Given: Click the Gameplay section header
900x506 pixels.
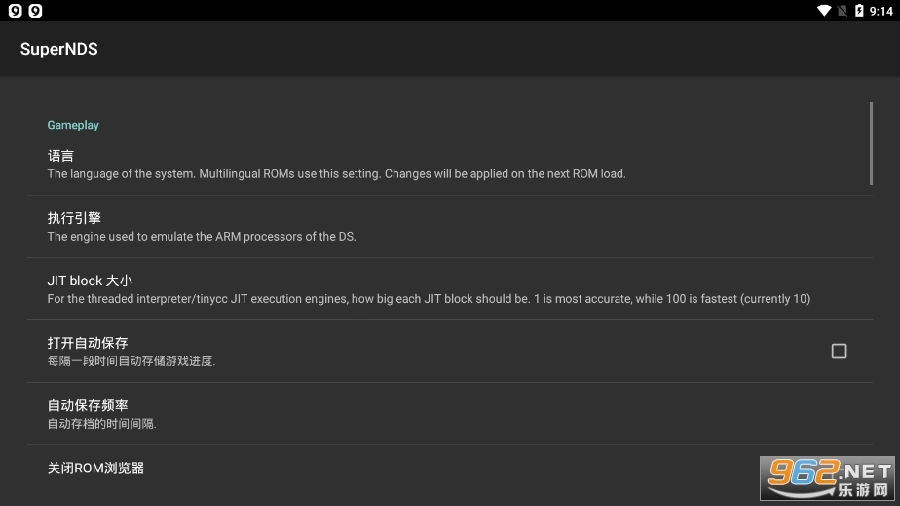Looking at the screenshot, I should point(73,125).
